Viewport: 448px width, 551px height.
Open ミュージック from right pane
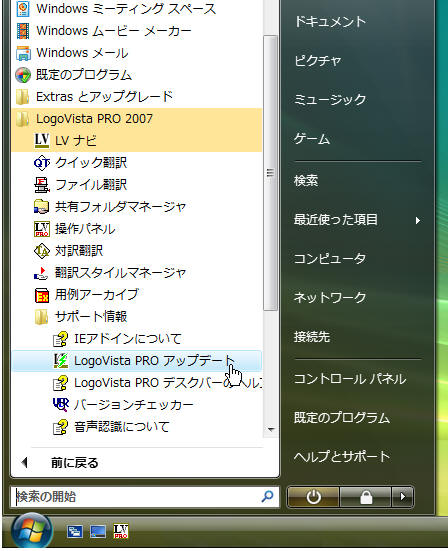pos(330,100)
